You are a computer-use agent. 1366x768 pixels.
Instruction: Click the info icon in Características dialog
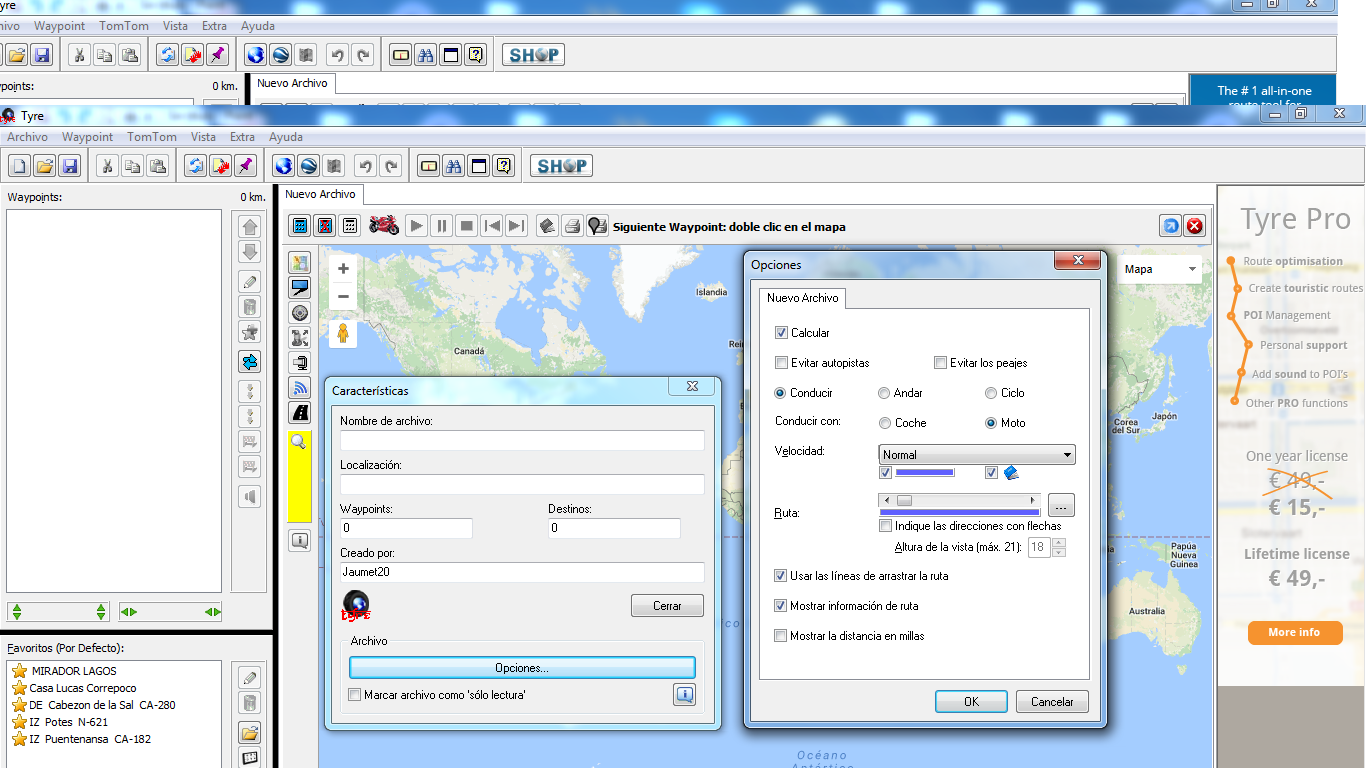pos(684,694)
